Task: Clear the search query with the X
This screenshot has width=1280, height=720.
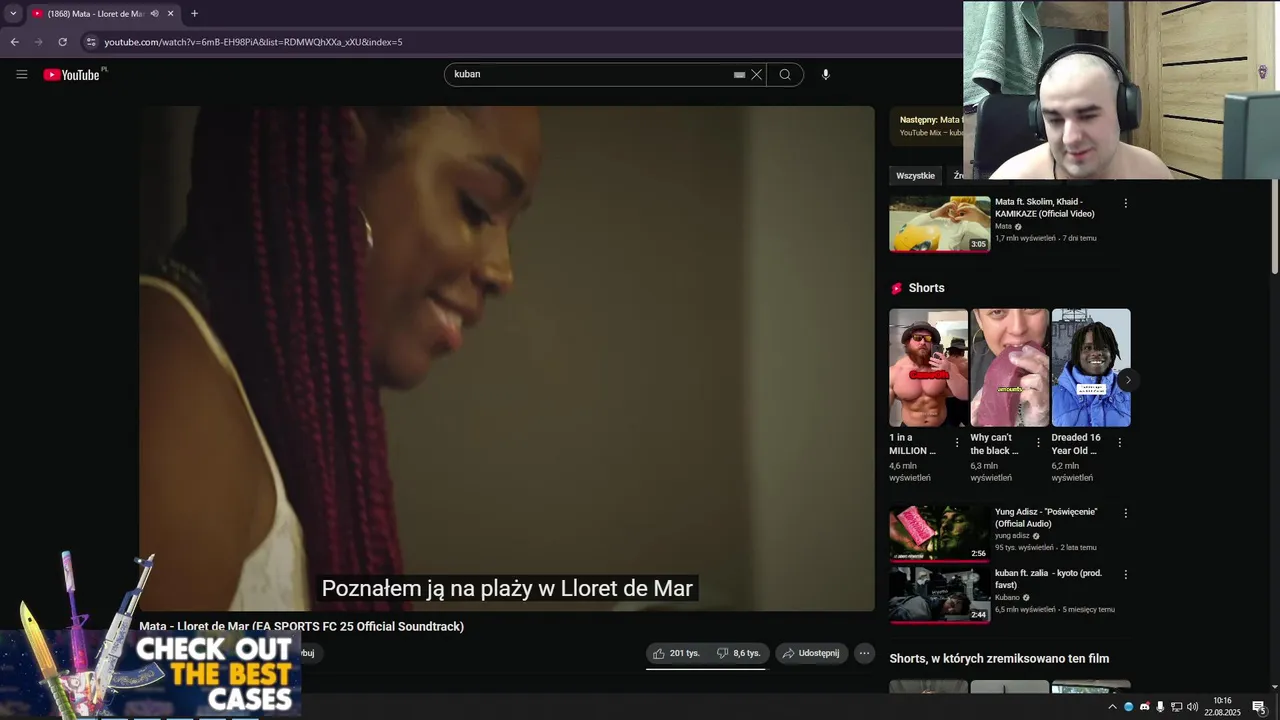Action: coord(757,74)
